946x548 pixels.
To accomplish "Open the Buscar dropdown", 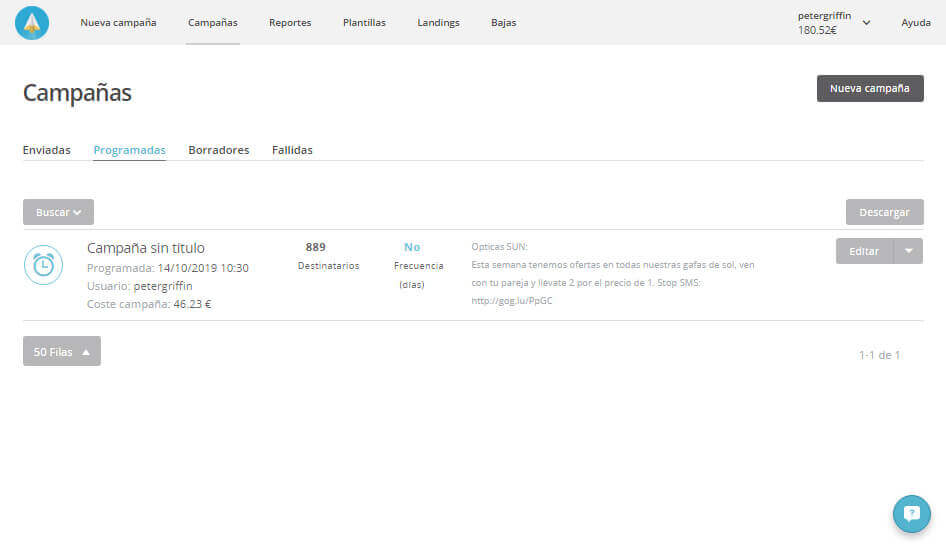I will pos(58,212).
